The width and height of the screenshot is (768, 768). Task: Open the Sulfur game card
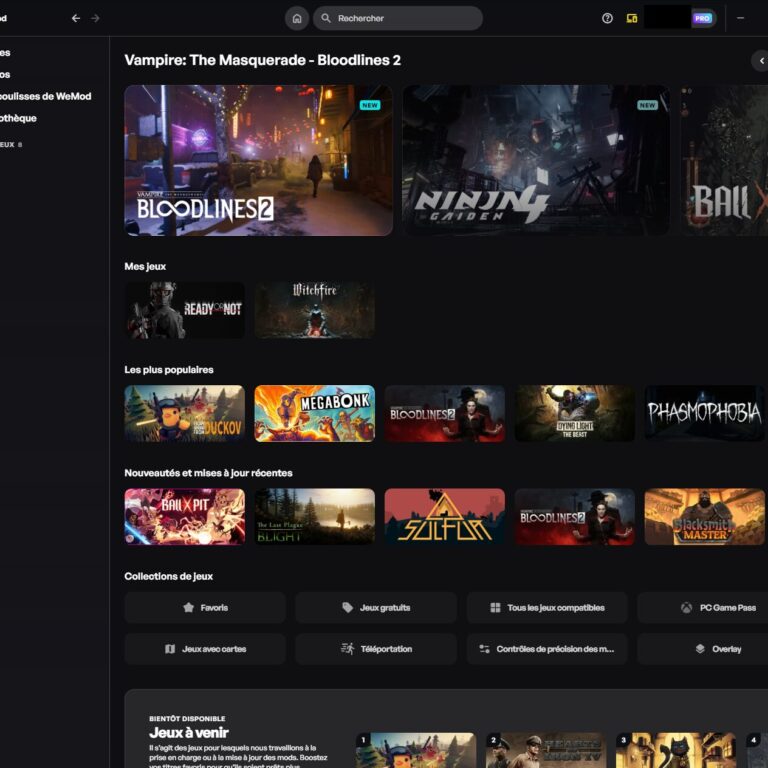pos(445,517)
